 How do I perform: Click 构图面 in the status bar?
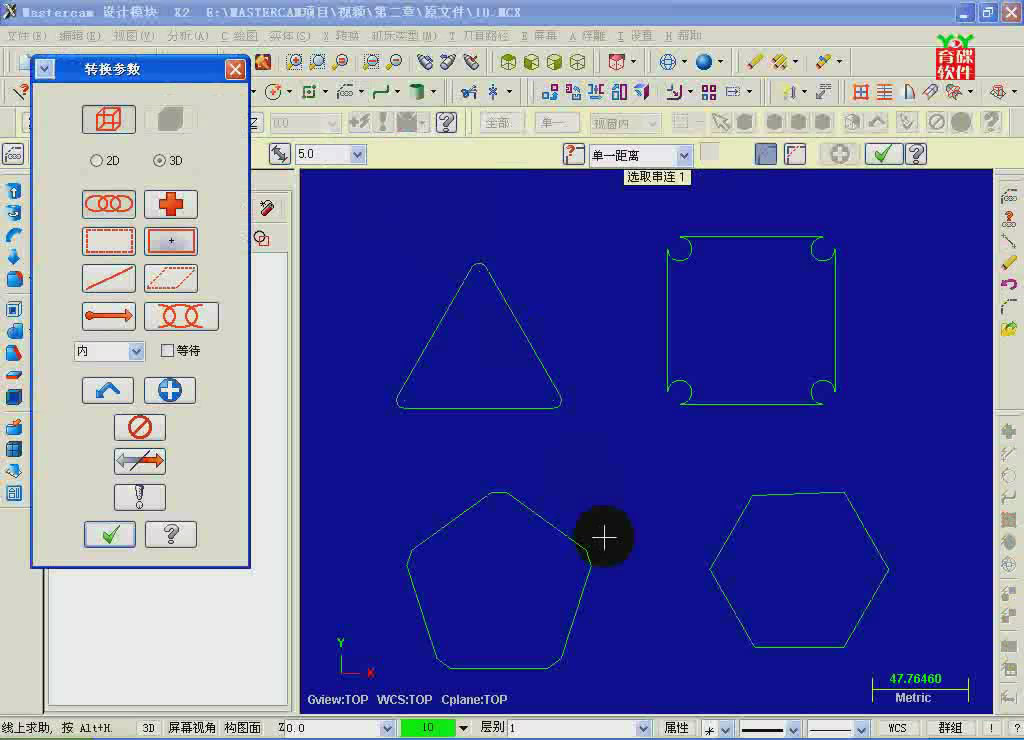242,728
